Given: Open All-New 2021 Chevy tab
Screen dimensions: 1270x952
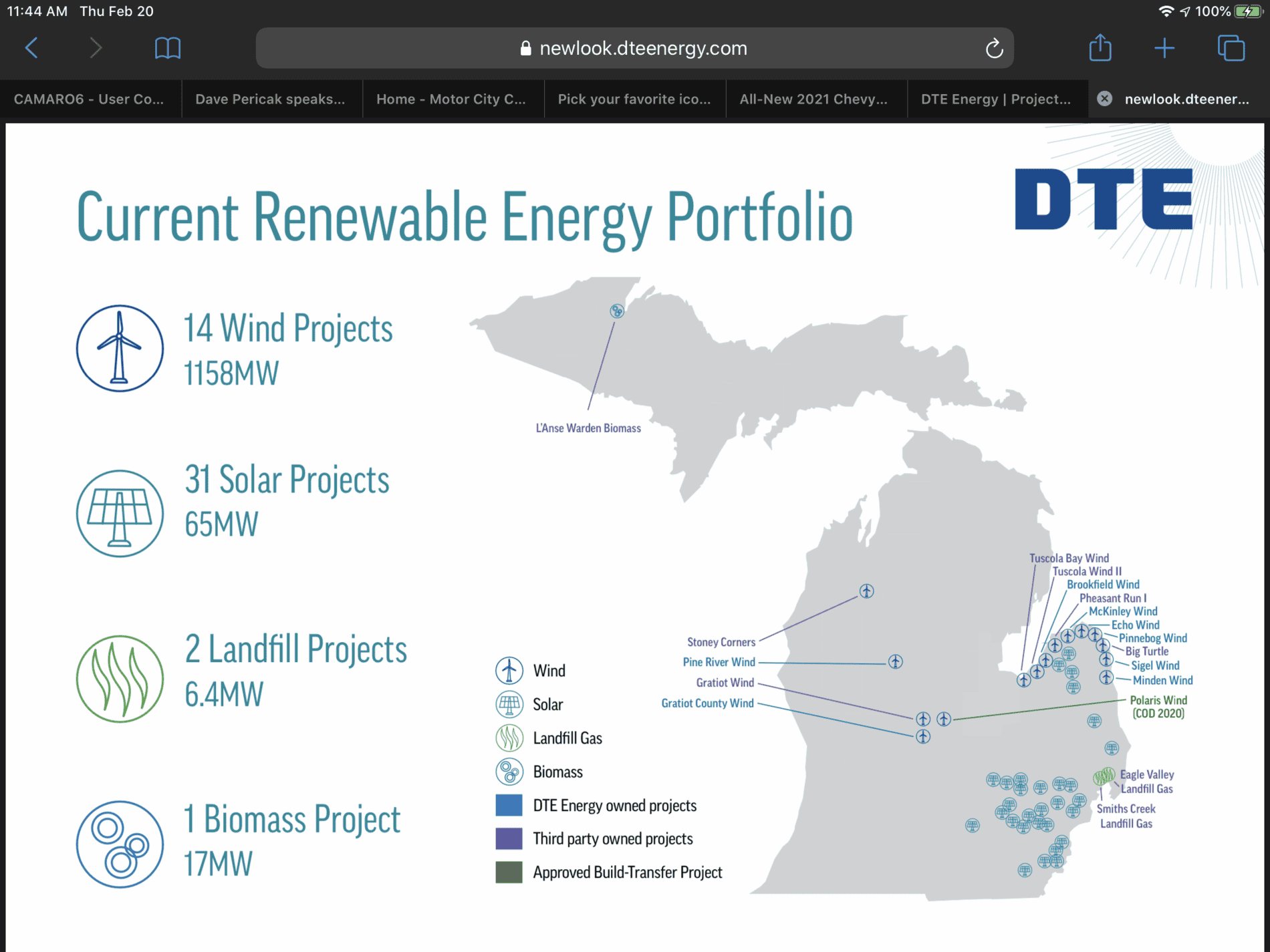Looking at the screenshot, I should (815, 99).
